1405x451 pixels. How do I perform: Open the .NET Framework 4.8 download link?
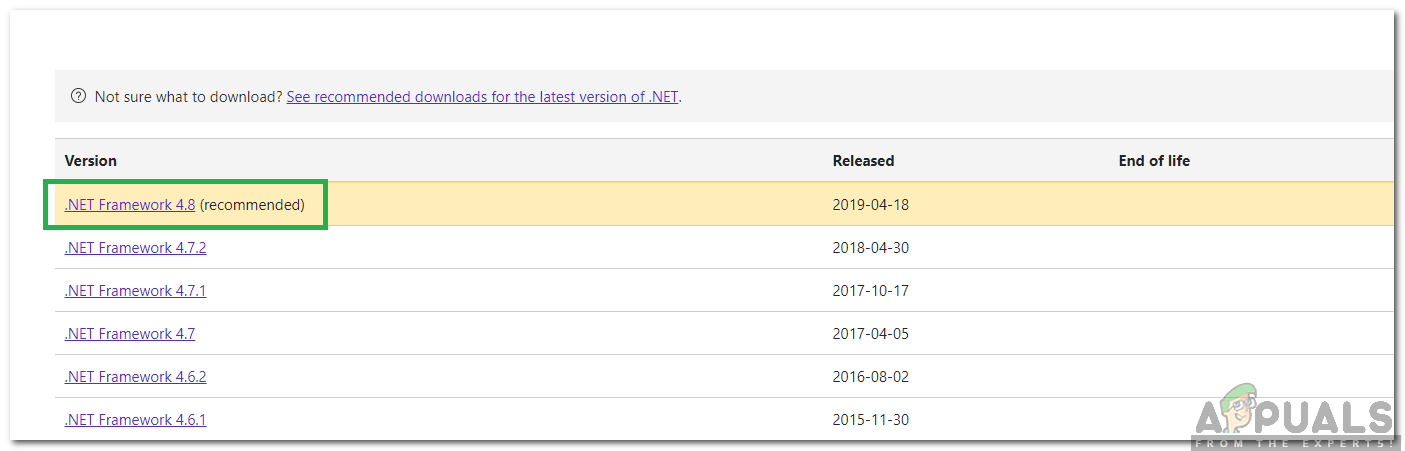point(130,205)
